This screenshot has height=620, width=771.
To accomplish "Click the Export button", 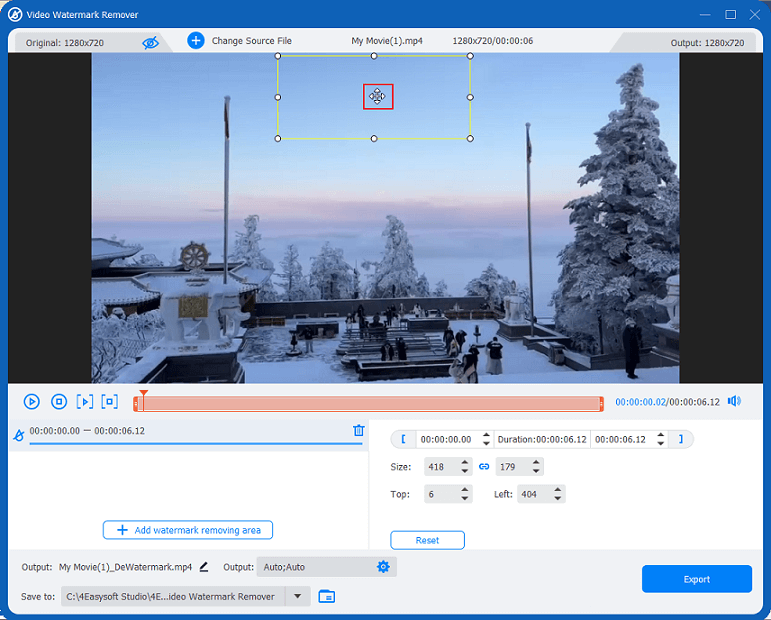I will pos(697,579).
